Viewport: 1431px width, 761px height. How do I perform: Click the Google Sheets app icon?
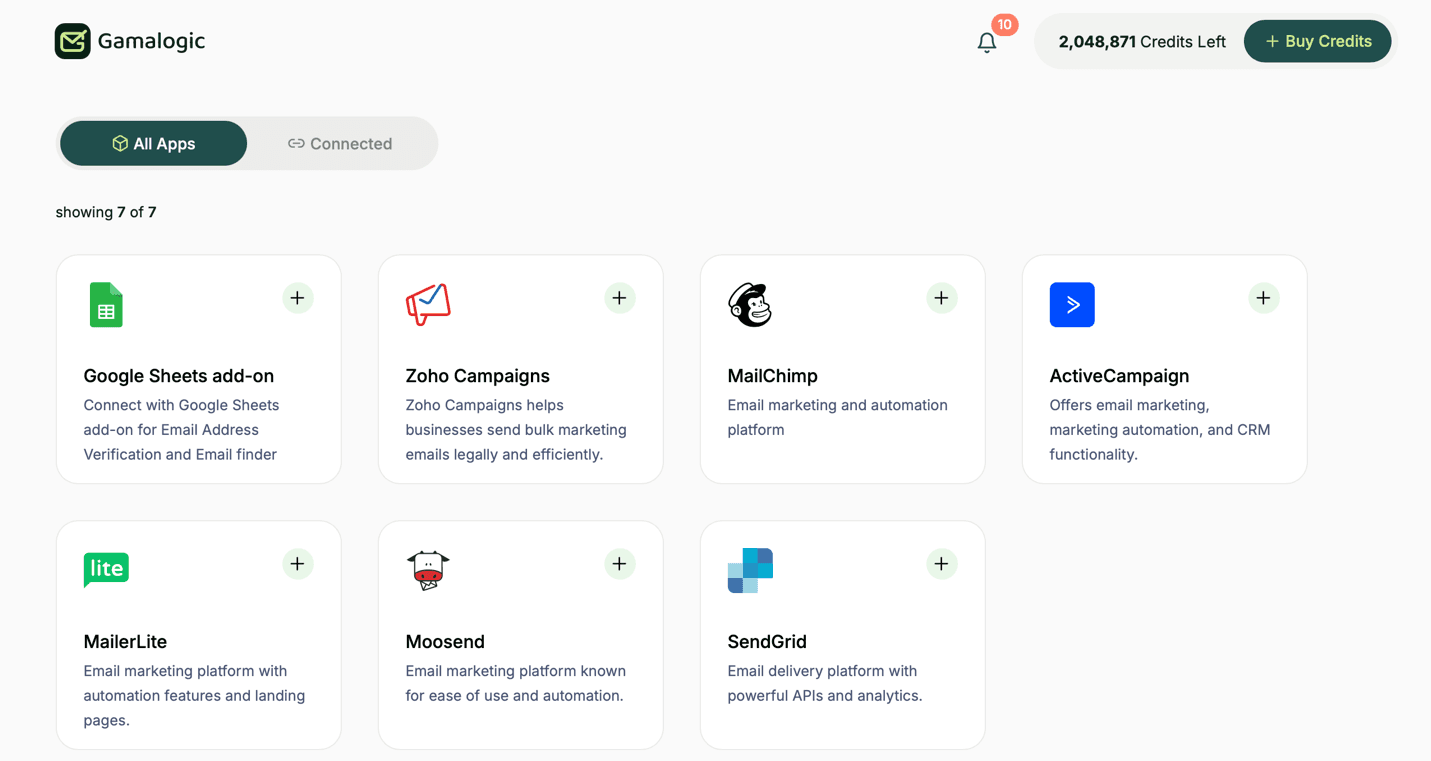click(x=106, y=305)
